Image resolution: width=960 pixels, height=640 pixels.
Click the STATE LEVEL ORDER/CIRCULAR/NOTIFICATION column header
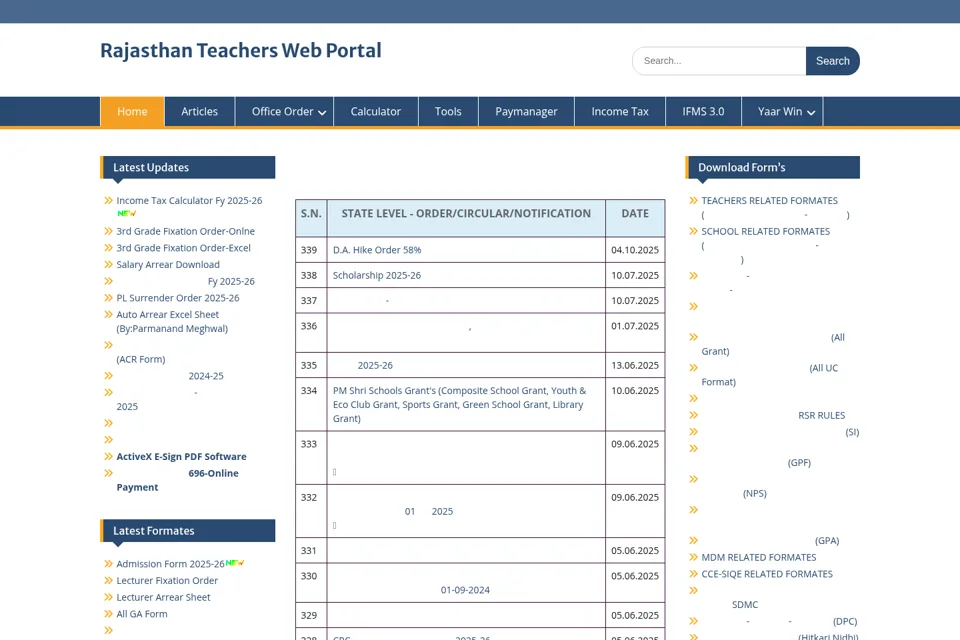466,217
